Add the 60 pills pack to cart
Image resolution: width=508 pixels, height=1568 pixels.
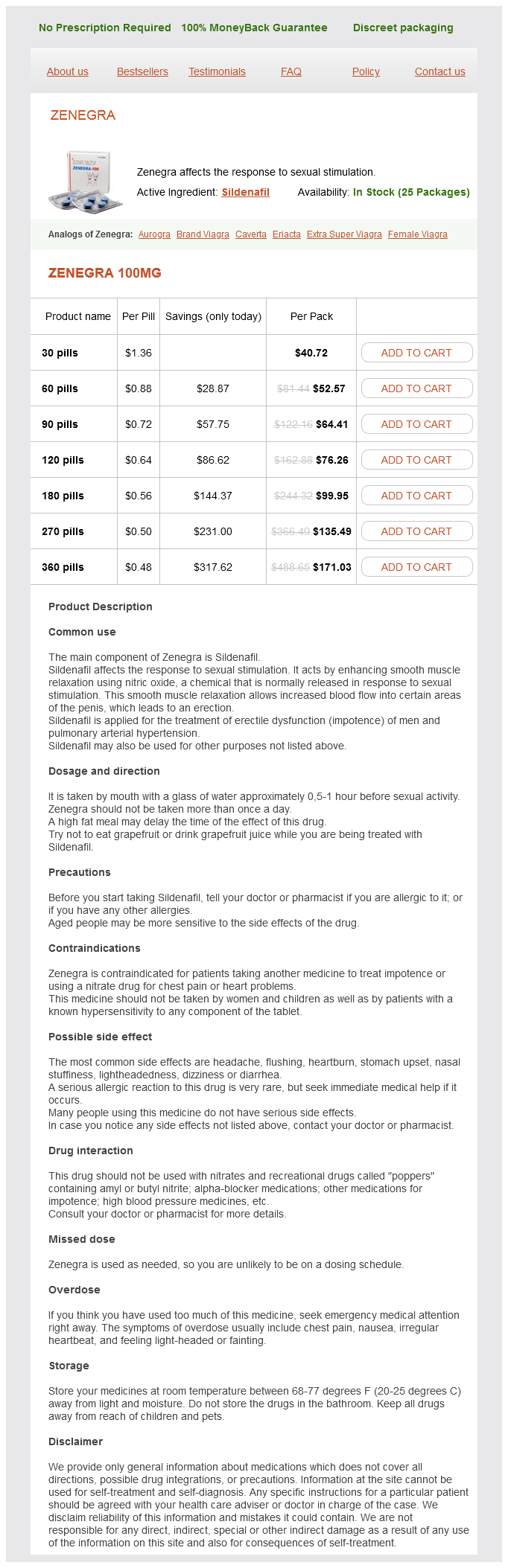click(x=416, y=388)
